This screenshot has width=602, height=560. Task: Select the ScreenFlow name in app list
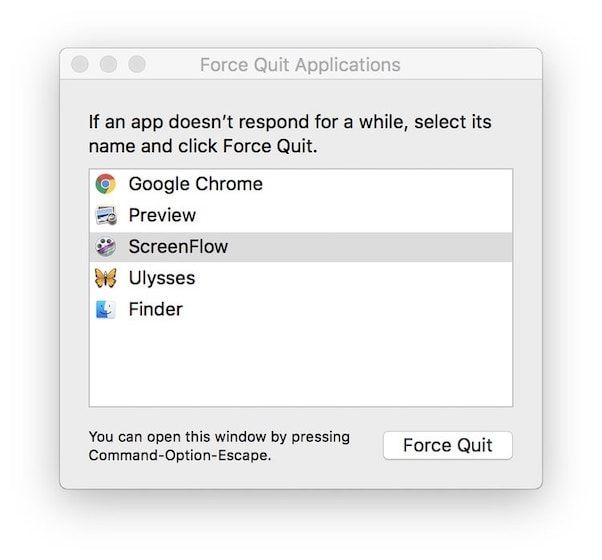point(178,247)
